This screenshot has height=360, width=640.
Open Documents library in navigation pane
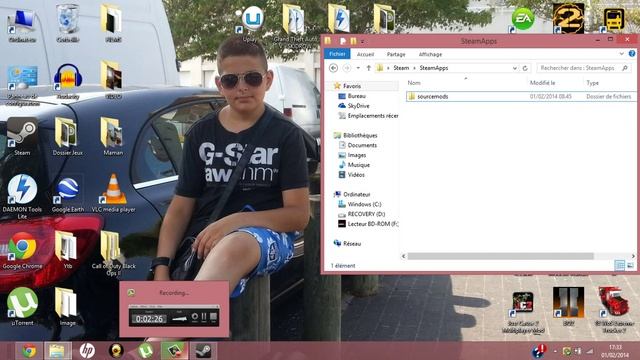[x=358, y=145]
